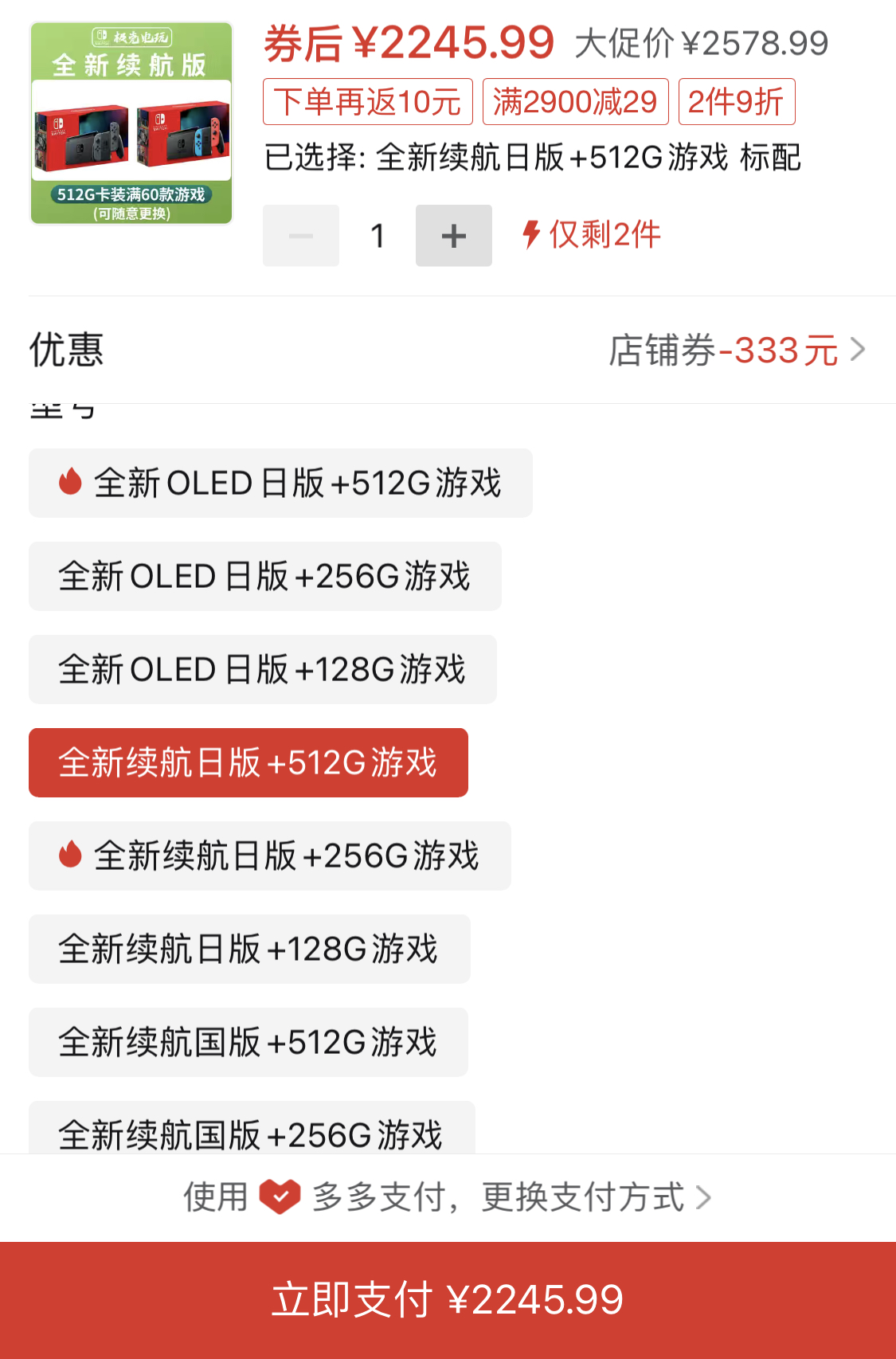This screenshot has height=1359, width=896.
Task: Select 全新OLED日版+256G游戏 option
Action: (265, 576)
